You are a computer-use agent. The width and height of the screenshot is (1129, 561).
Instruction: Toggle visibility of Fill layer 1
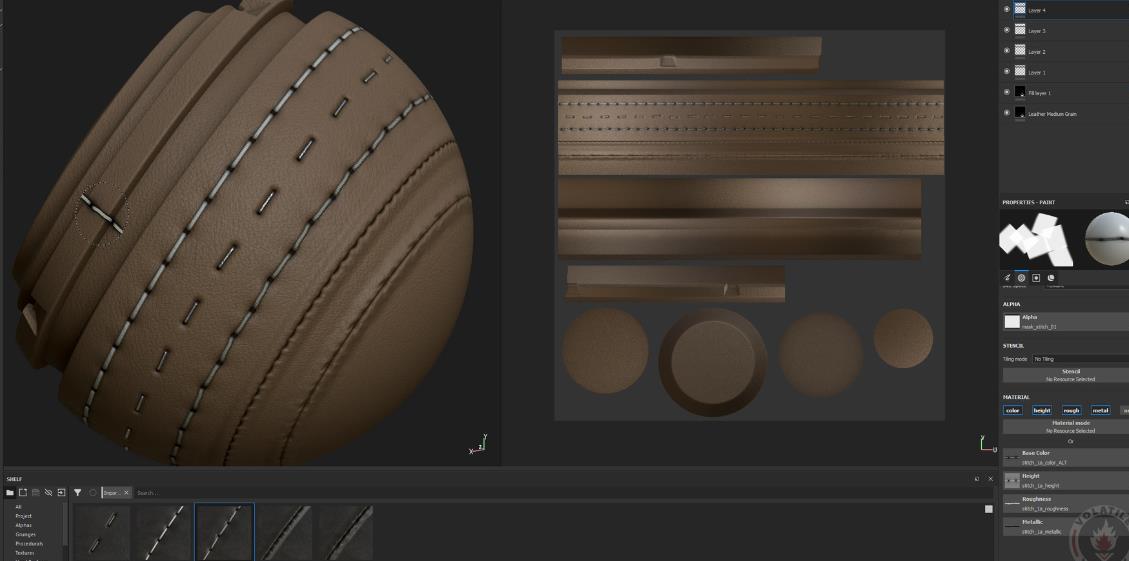1006,92
